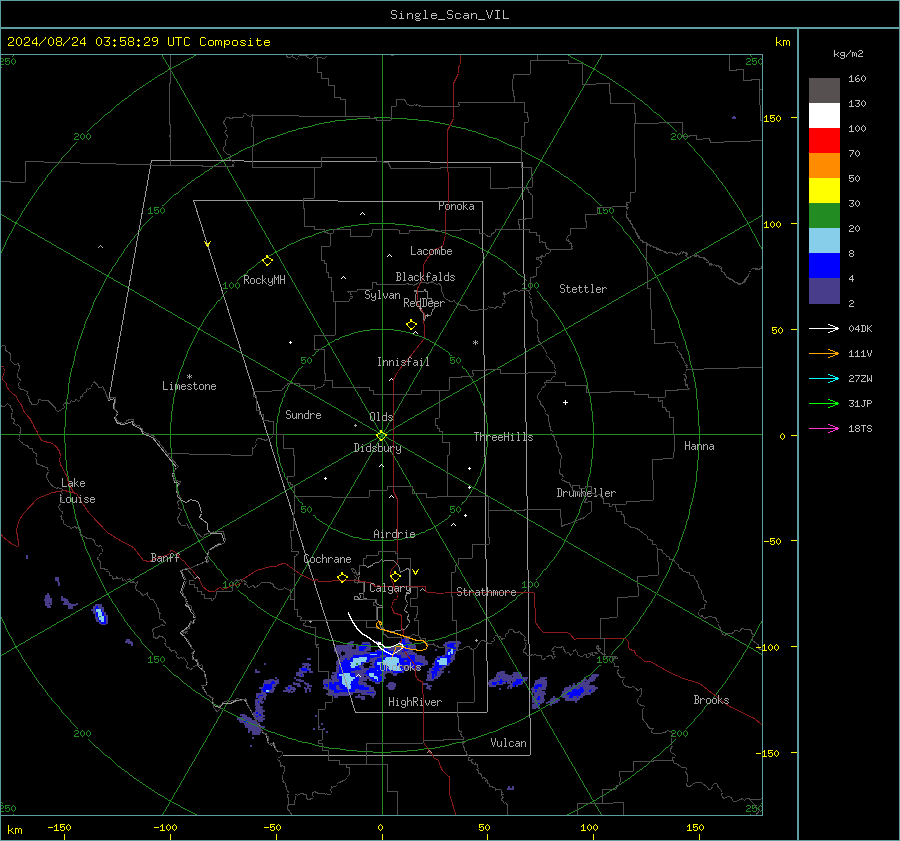Click the orange 111V arrow in legend
Viewport: 900px width, 841px height.
pyautogui.click(x=824, y=354)
